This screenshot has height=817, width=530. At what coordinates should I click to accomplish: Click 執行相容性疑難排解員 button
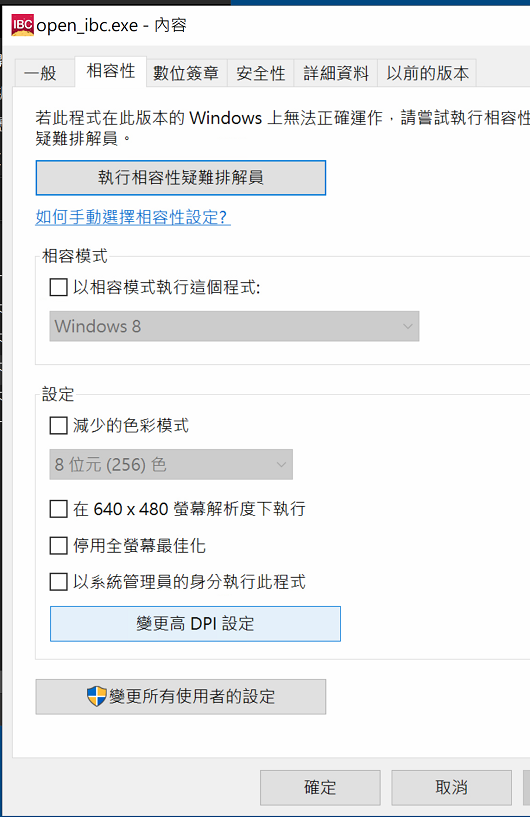point(181,178)
